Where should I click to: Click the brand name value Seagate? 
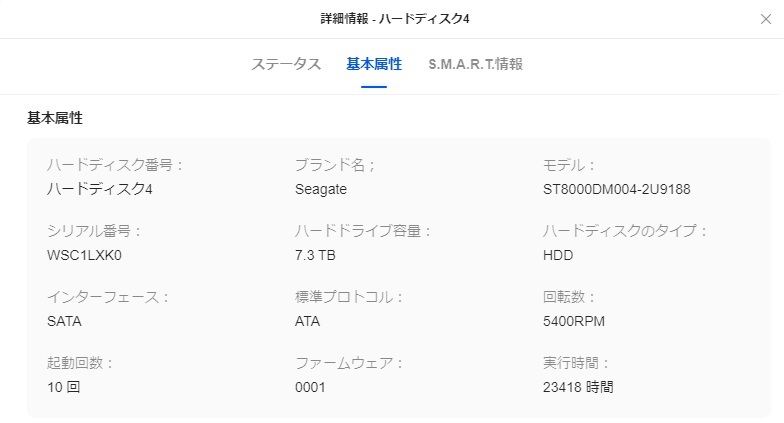pyautogui.click(x=321, y=189)
